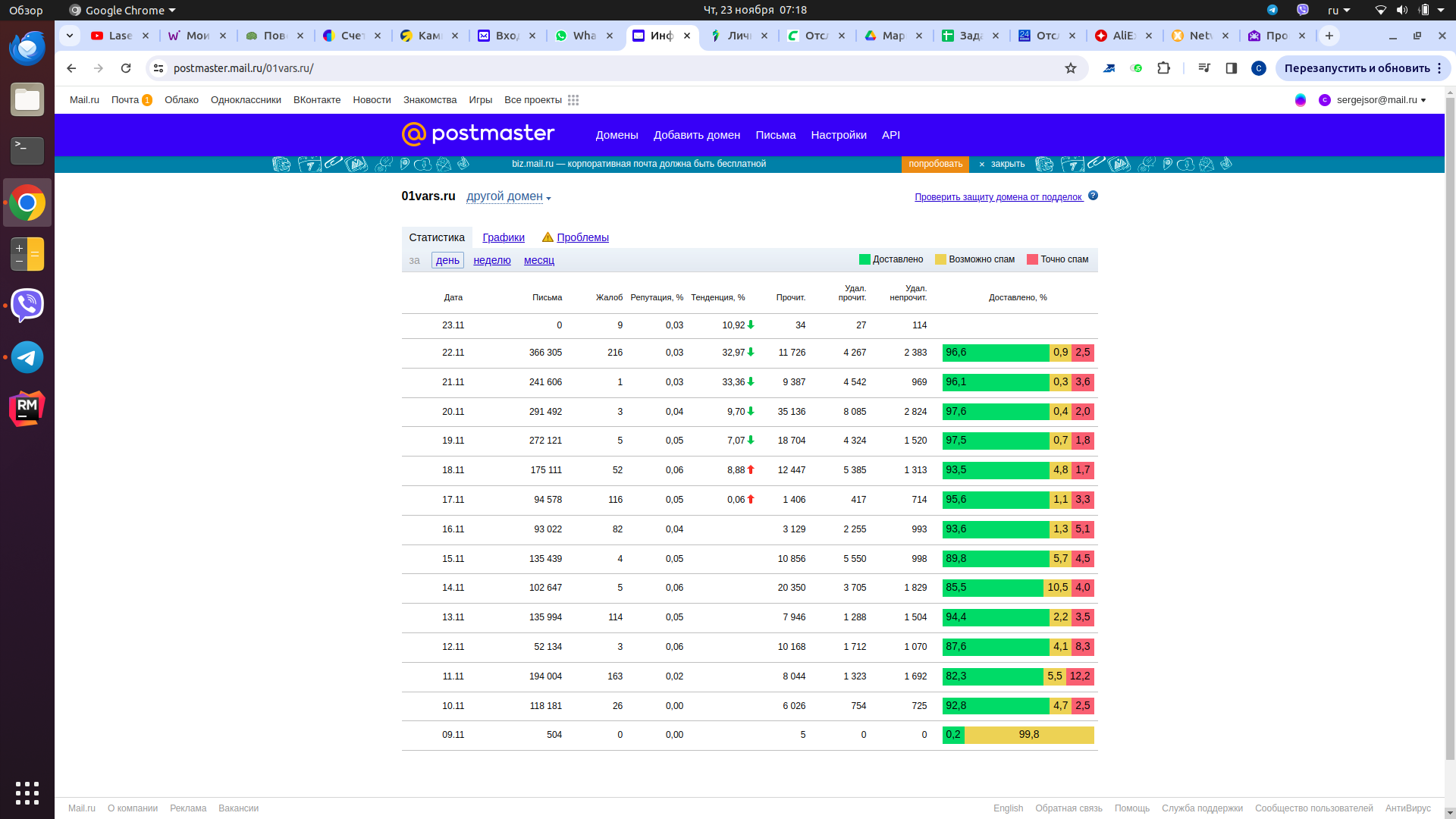Select the day period option
Viewport: 1456px width, 819px height.
pyautogui.click(x=447, y=260)
